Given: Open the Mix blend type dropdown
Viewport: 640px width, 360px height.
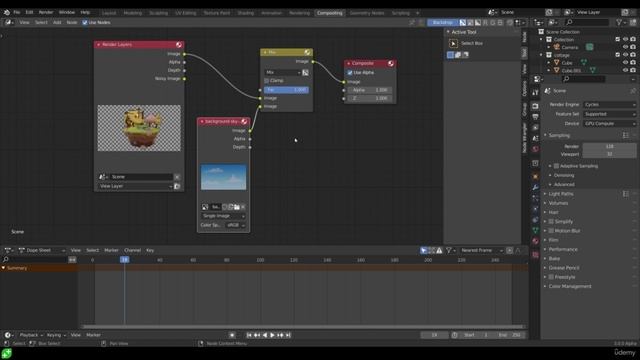Looking at the screenshot, I should click(x=283, y=72).
